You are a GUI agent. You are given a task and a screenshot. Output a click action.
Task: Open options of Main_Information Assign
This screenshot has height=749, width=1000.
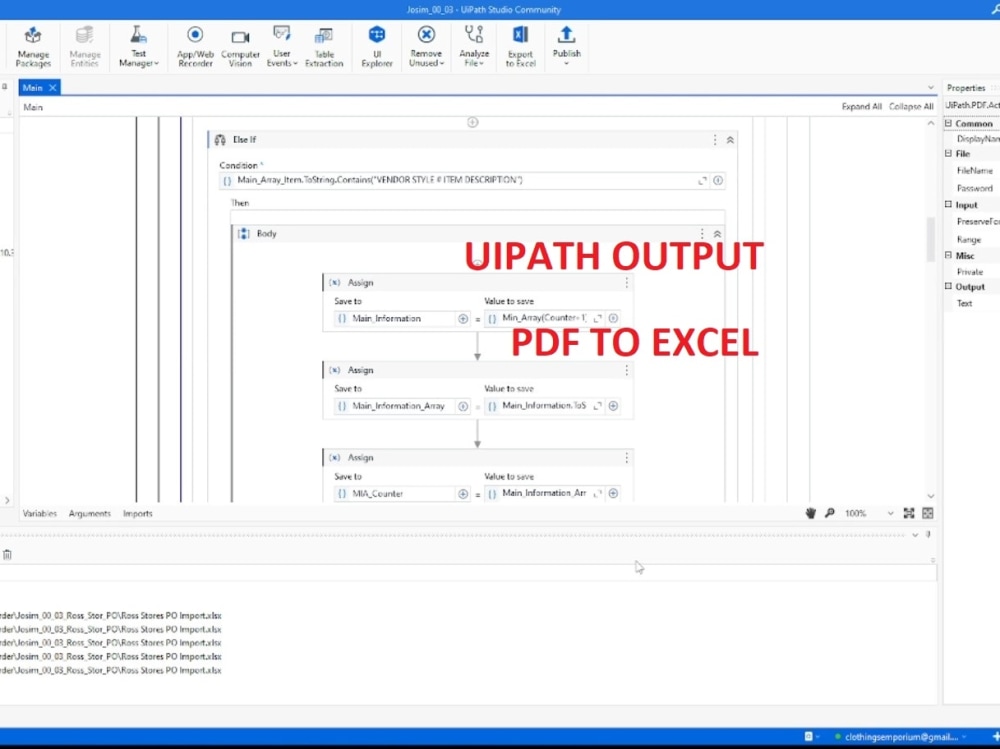click(x=626, y=283)
